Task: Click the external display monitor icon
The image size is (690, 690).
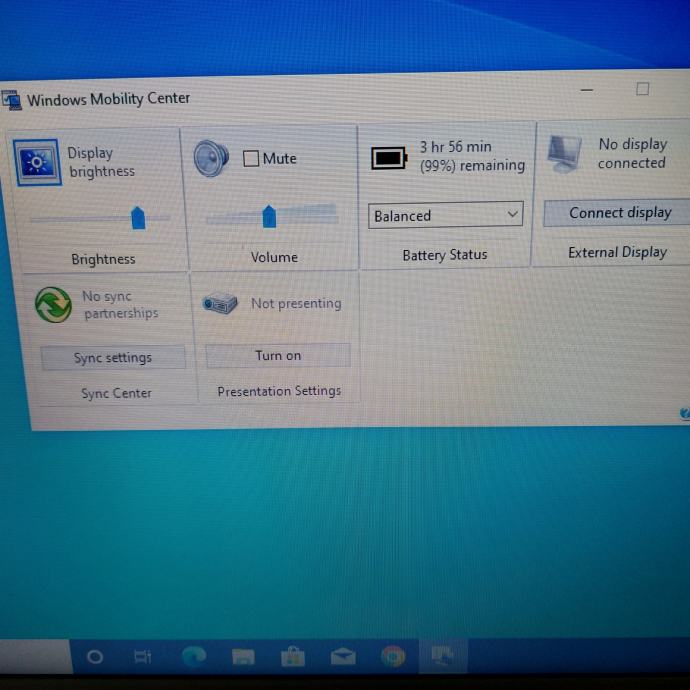Action: click(564, 154)
